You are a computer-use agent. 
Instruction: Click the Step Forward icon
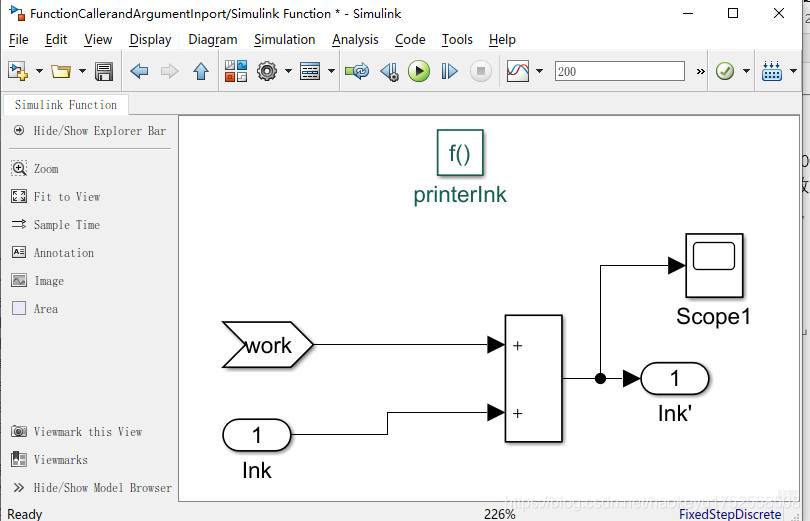449,71
